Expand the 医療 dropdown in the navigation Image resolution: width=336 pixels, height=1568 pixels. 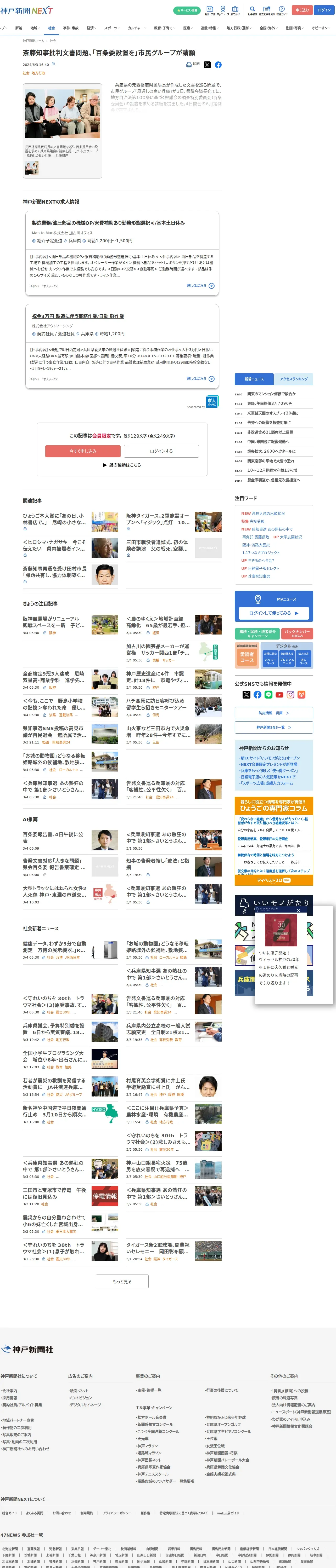coord(188,28)
